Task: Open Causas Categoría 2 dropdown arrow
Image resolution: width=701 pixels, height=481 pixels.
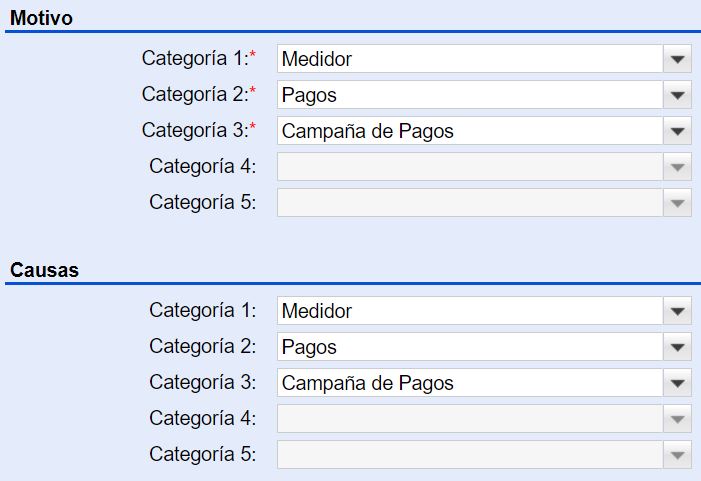Action: (x=677, y=347)
